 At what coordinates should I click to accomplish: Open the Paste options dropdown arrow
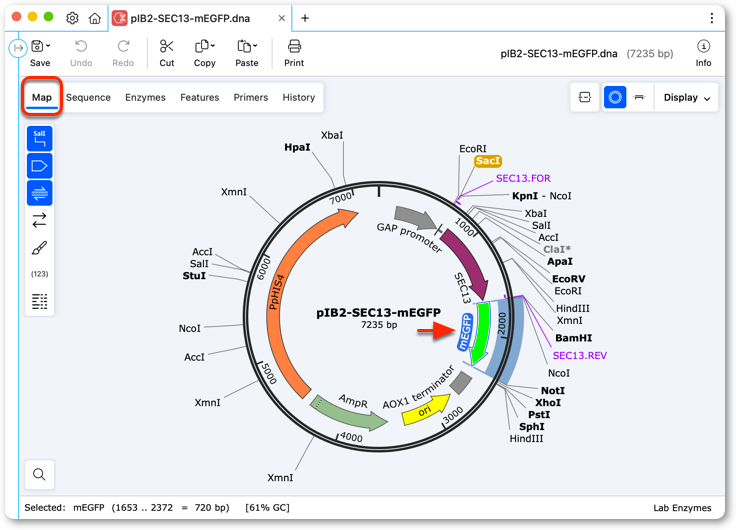pyautogui.click(x=255, y=46)
